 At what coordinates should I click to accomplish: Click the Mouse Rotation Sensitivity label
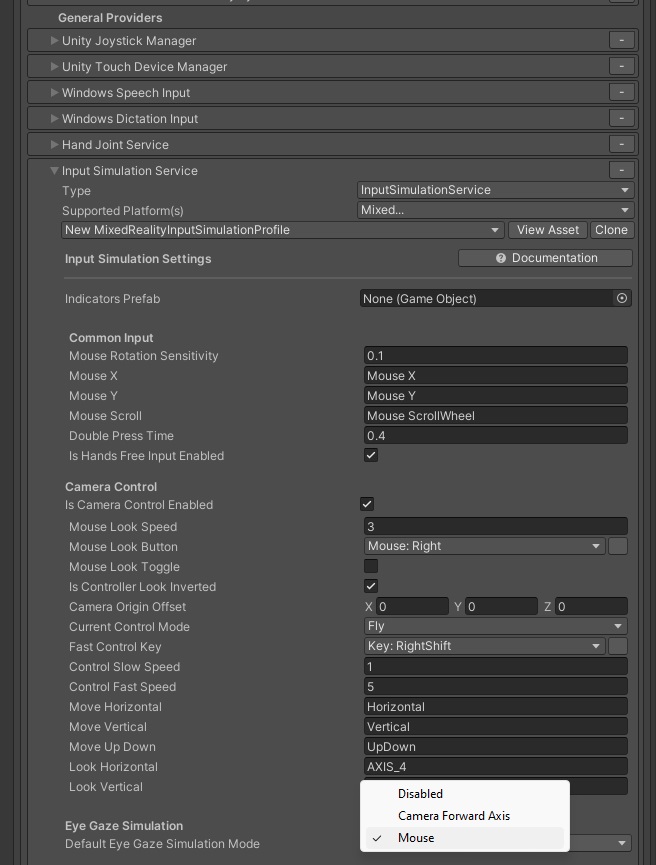click(143, 356)
